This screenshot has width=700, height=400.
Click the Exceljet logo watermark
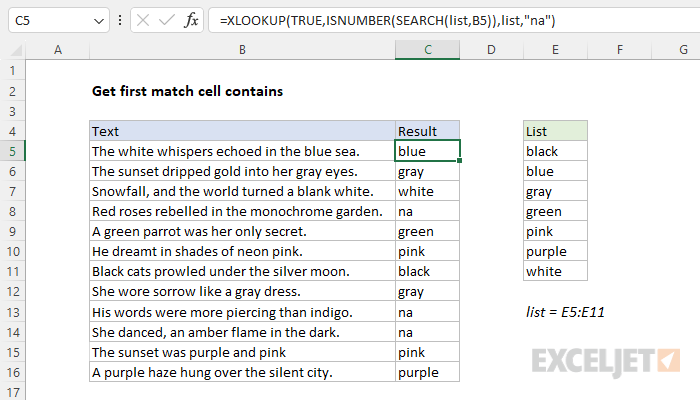pos(606,362)
